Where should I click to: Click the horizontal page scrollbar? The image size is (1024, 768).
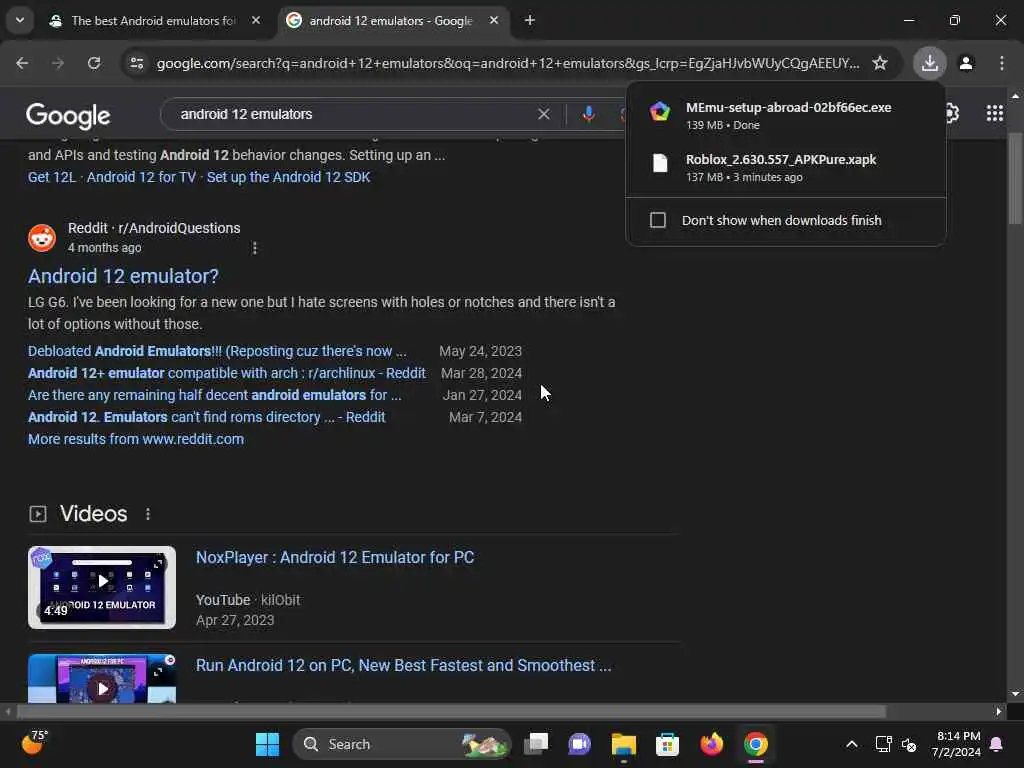coord(451,711)
